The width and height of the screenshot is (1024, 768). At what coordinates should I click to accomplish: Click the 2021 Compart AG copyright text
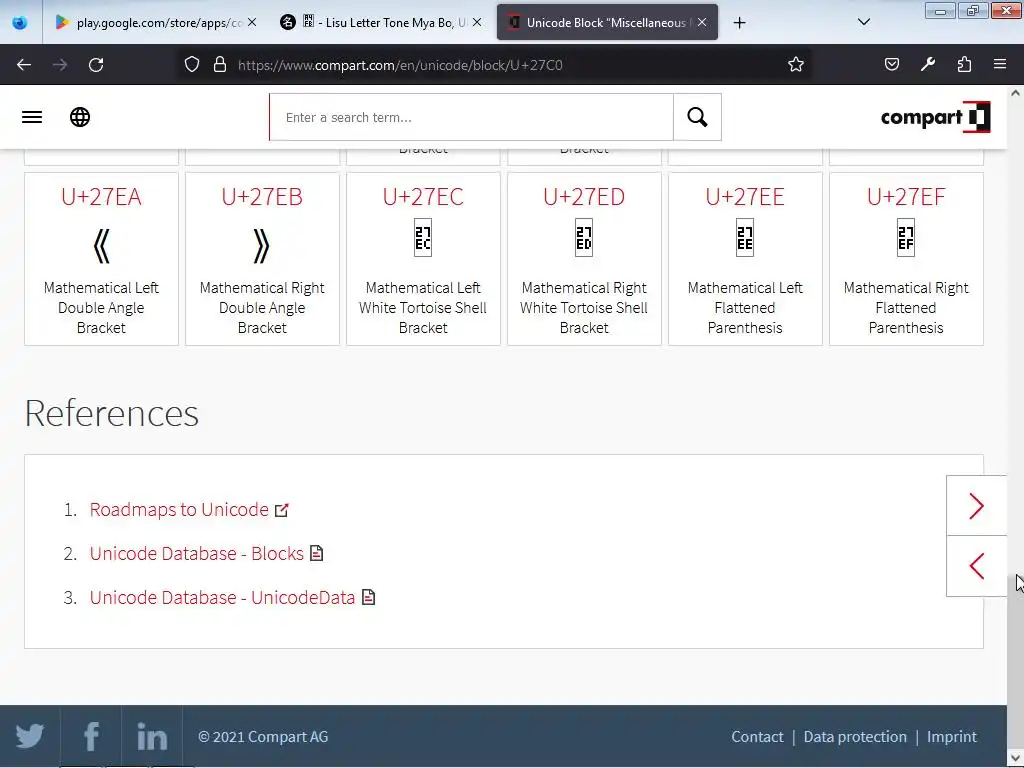click(x=263, y=737)
